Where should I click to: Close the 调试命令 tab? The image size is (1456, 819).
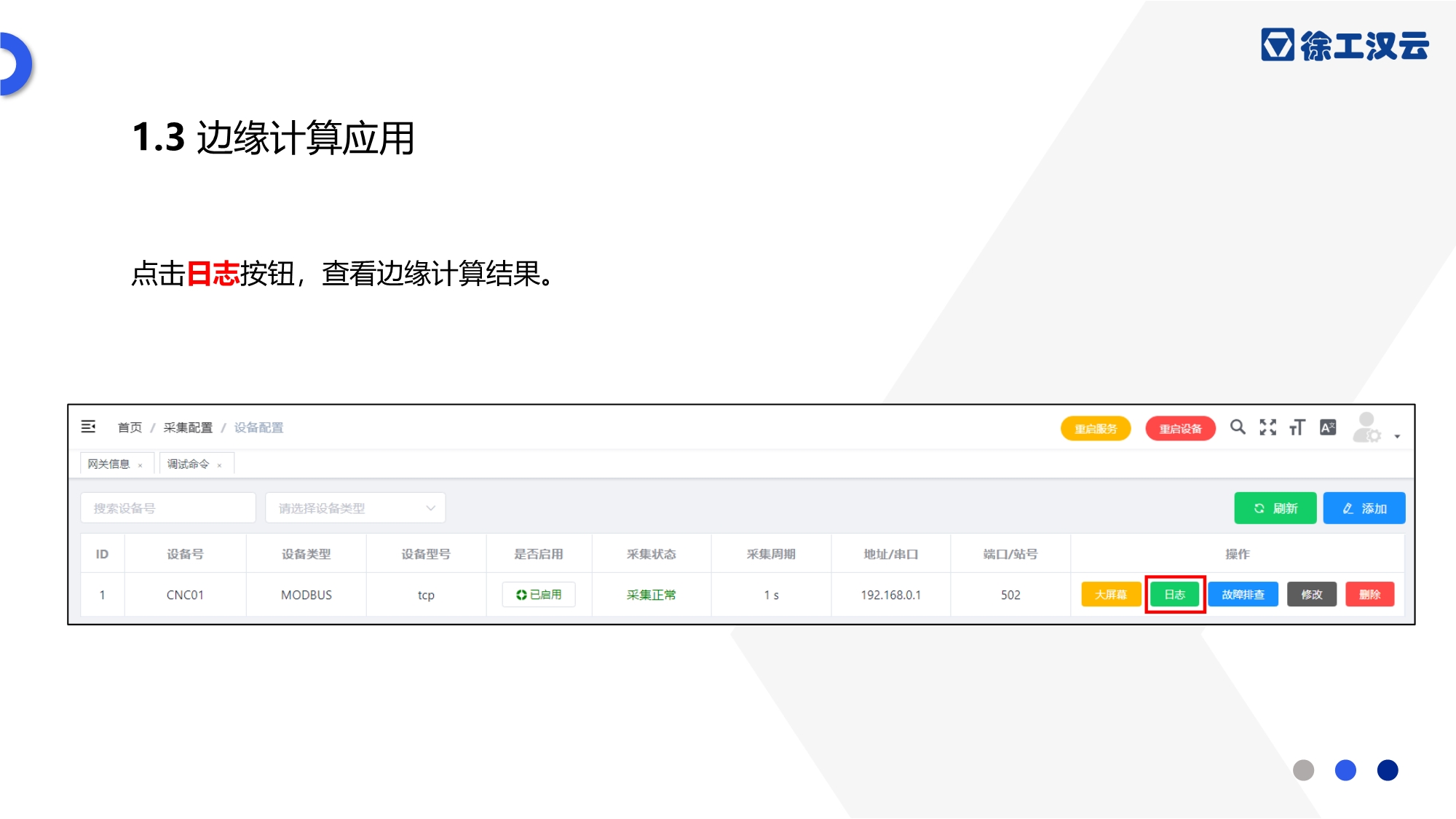pyautogui.click(x=219, y=465)
